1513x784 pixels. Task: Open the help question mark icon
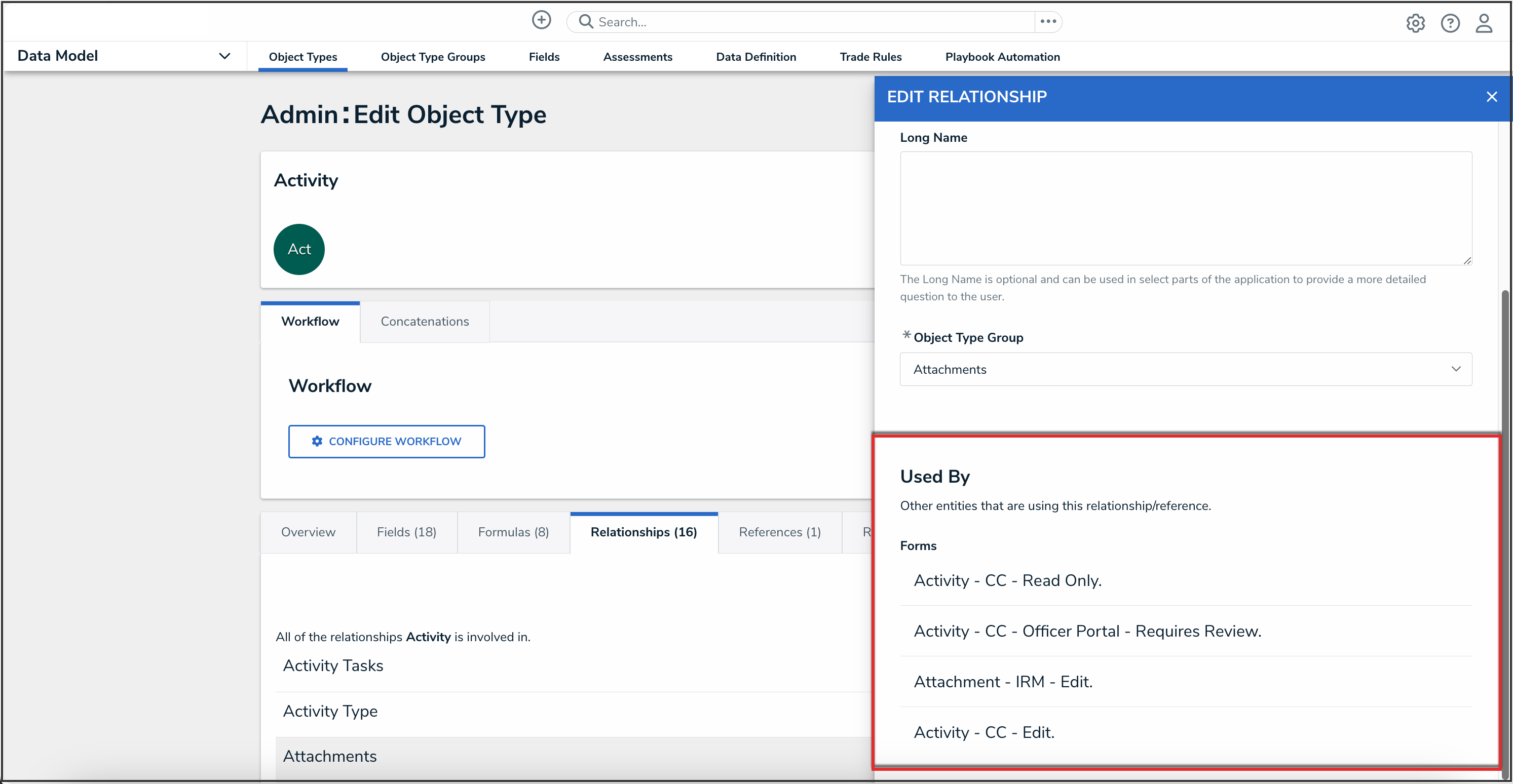(x=1450, y=23)
